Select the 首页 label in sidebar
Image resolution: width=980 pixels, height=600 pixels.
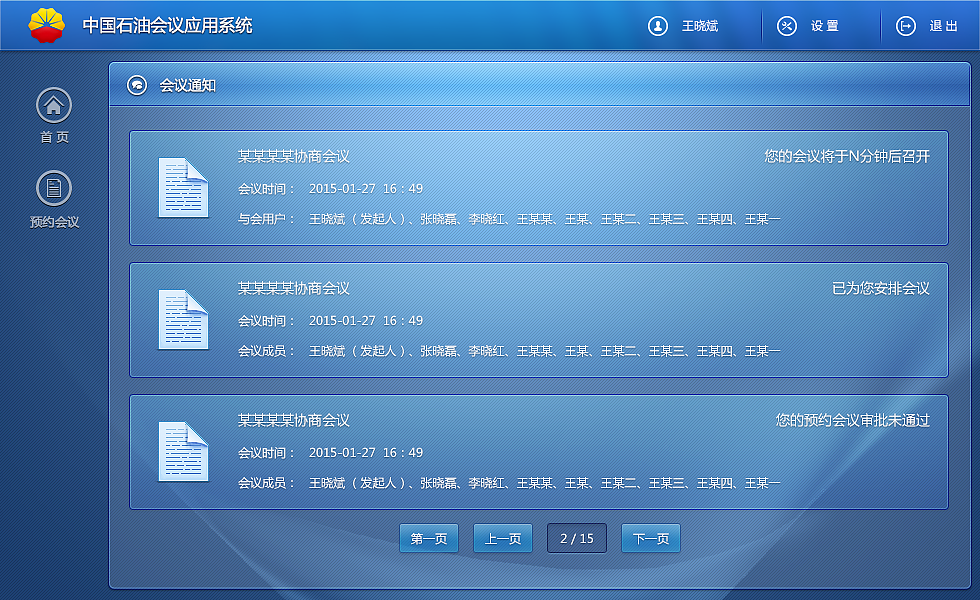pyautogui.click(x=54, y=137)
